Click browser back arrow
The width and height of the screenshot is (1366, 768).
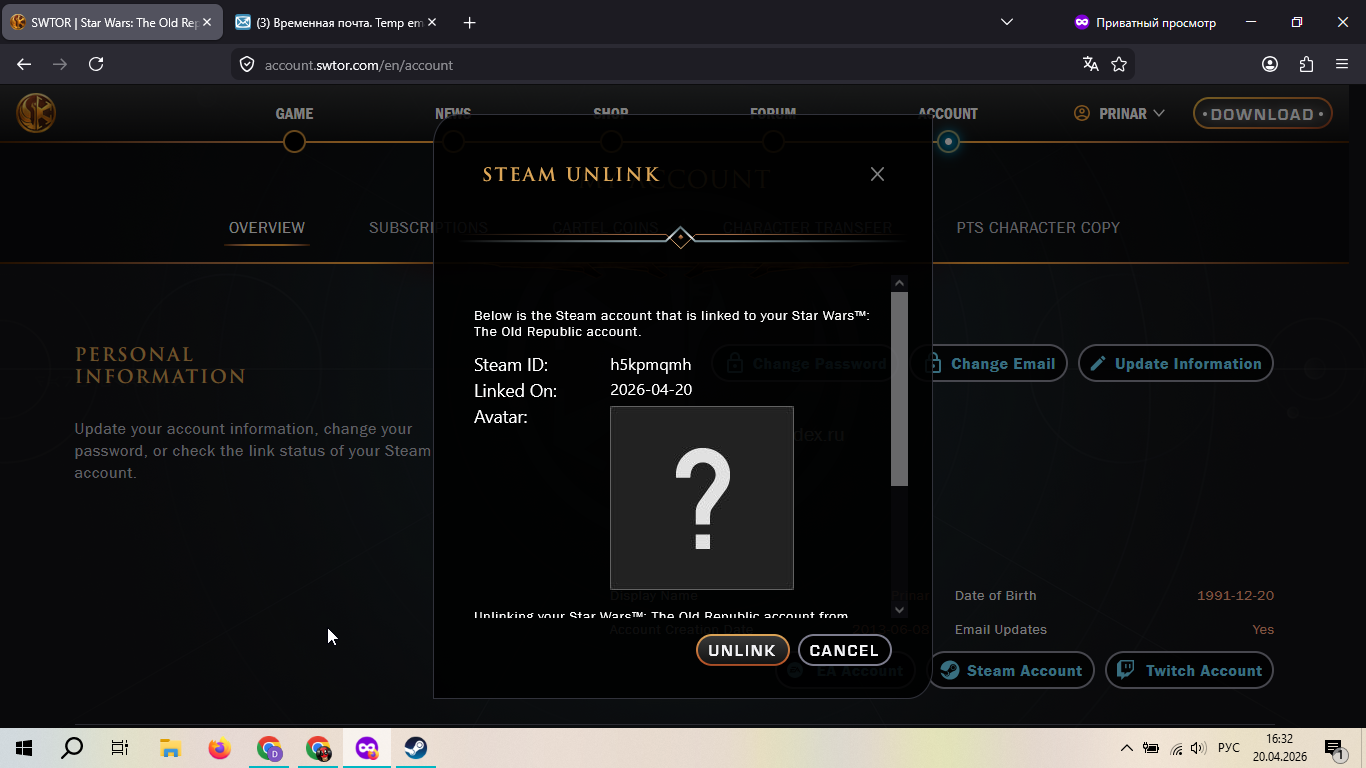24,64
